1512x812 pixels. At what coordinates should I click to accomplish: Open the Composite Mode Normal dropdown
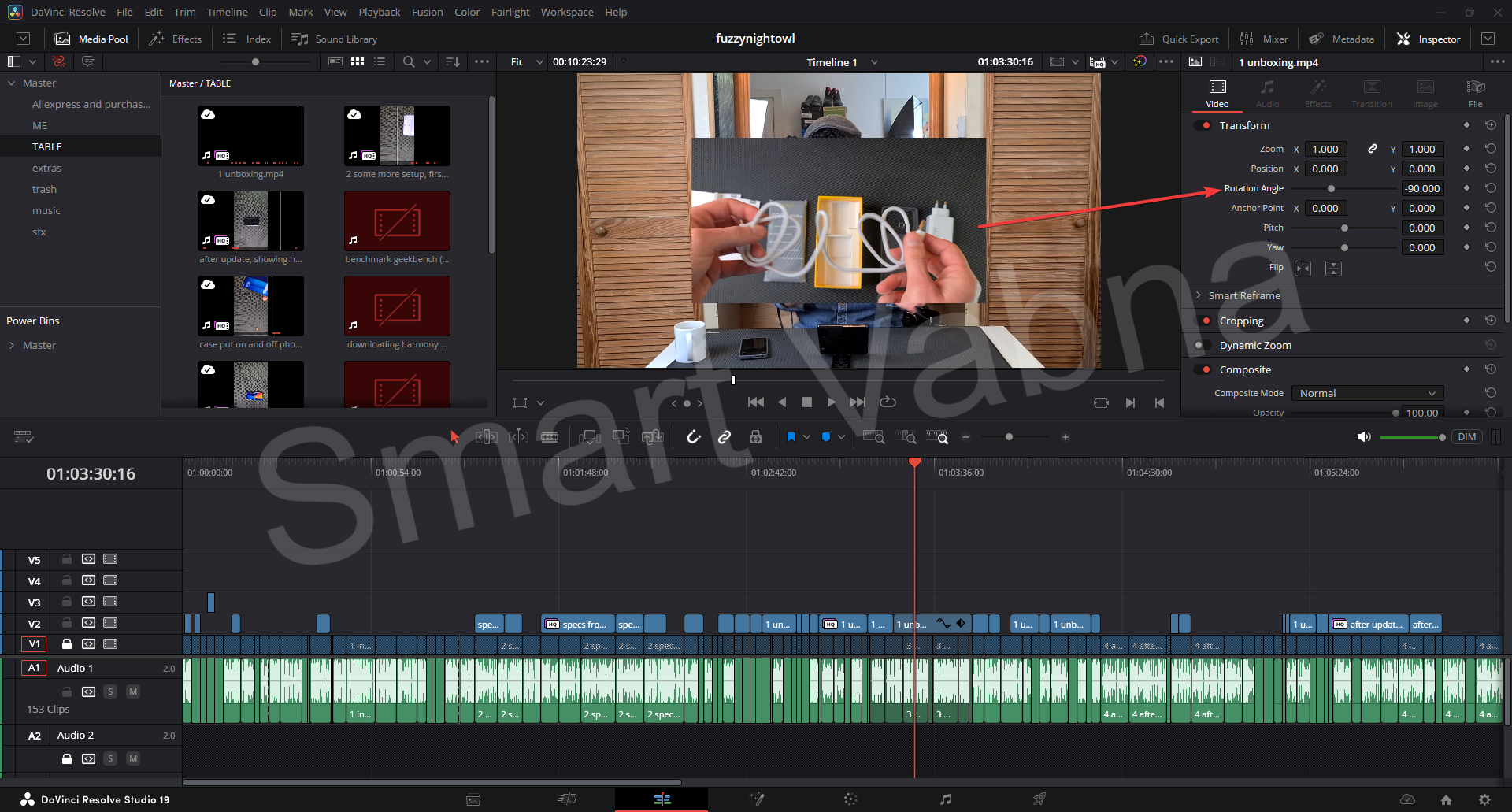point(1368,393)
